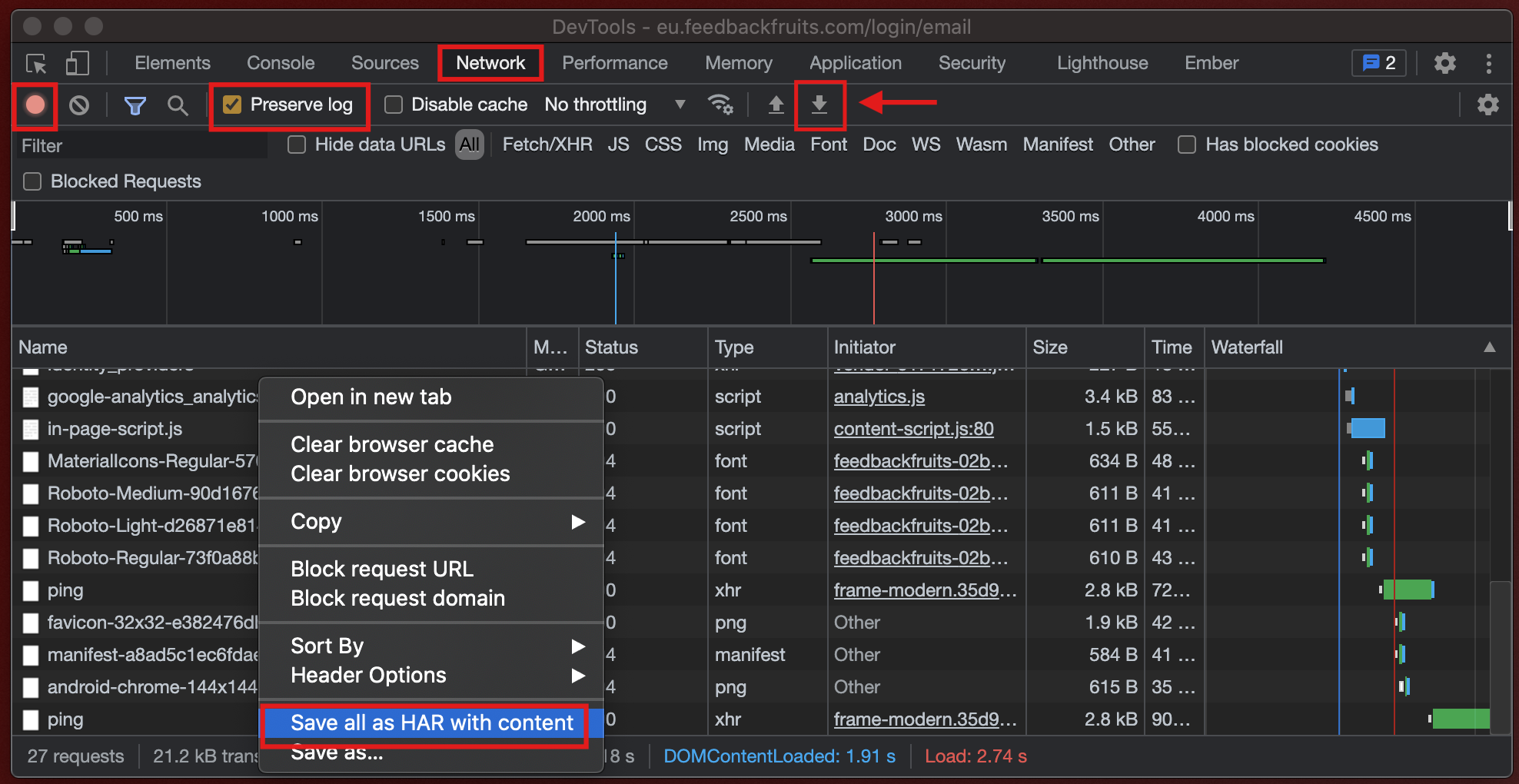Viewport: 1519px width, 784px height.
Task: Click the red record network log button
Action: tap(35, 105)
